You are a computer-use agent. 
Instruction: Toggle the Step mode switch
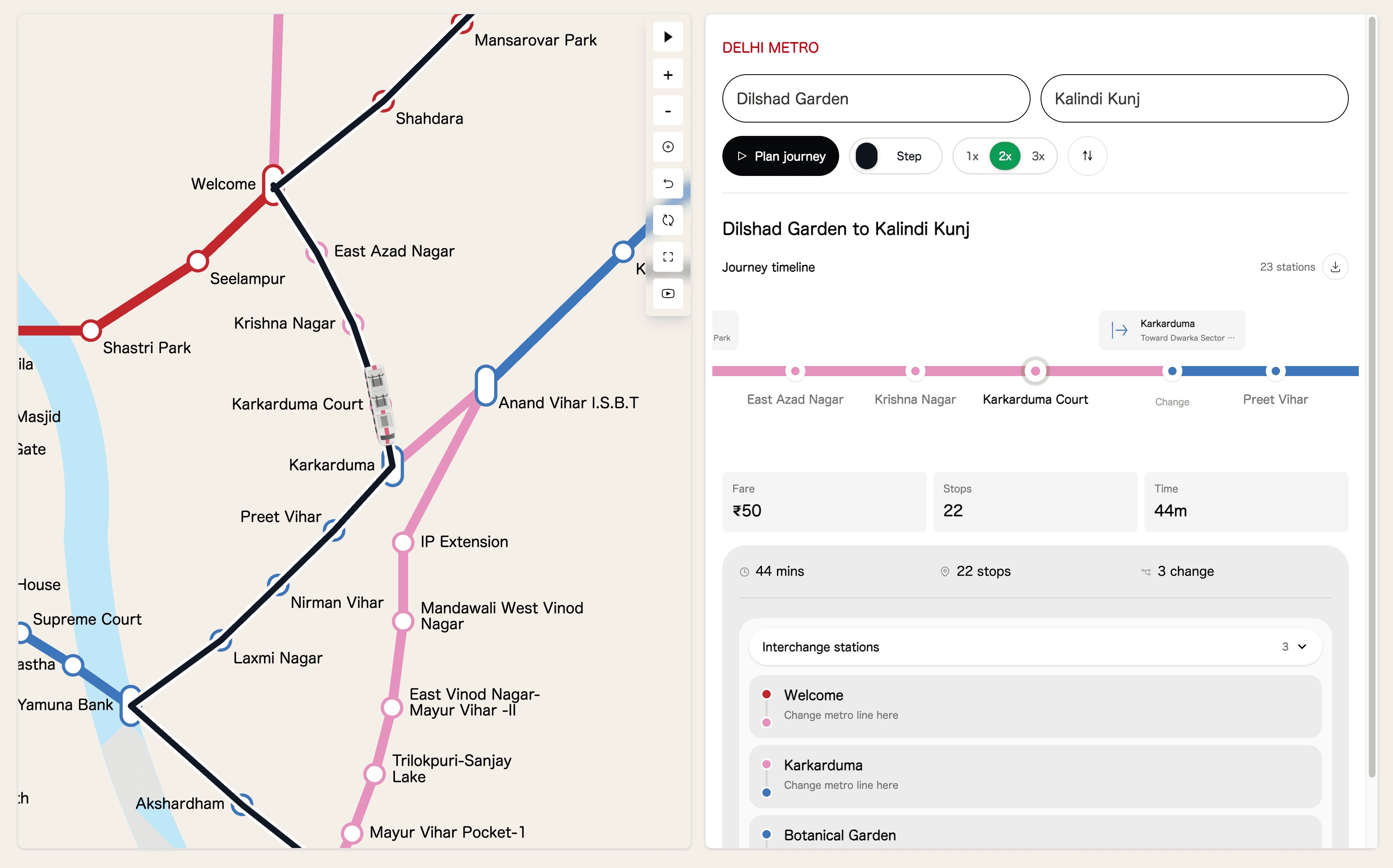(x=895, y=156)
